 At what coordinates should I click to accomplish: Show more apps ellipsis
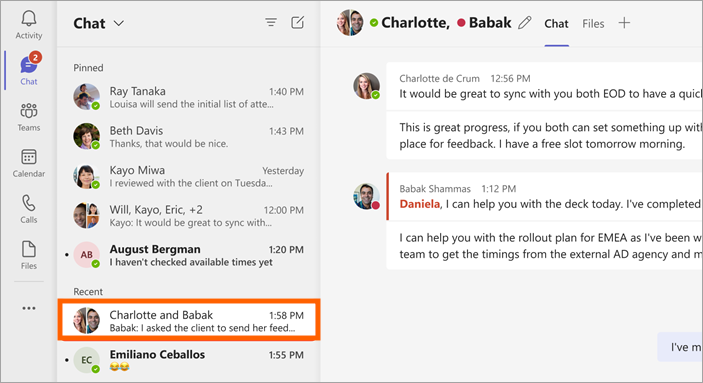(x=29, y=308)
